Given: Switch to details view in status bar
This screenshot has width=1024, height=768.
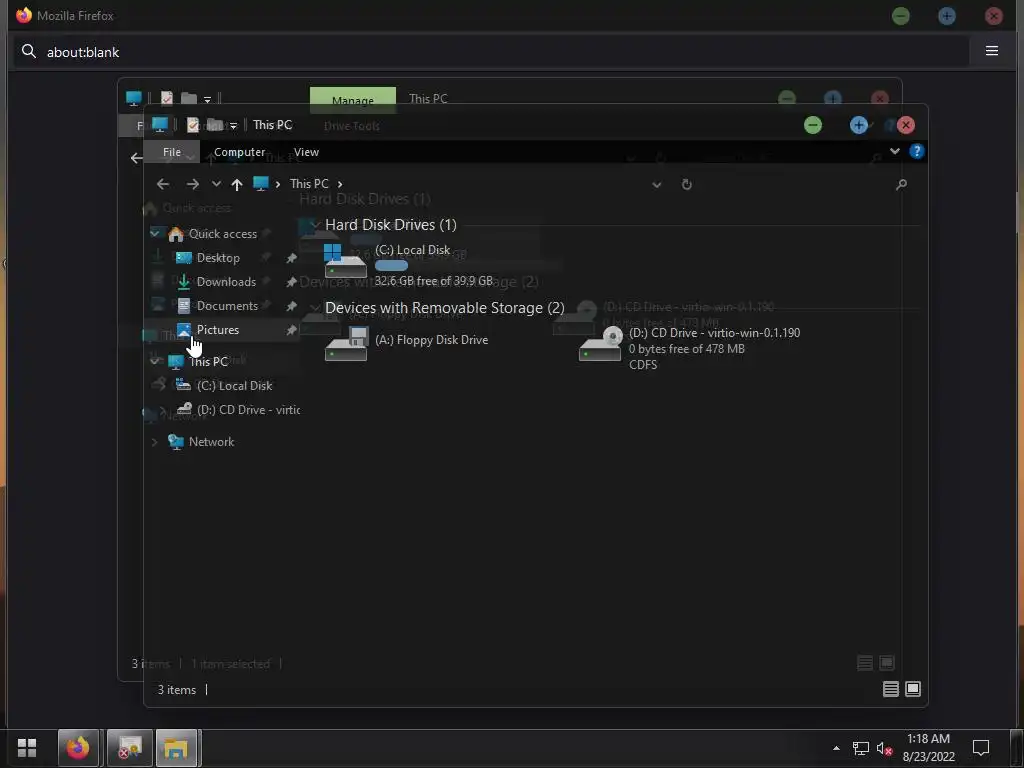Looking at the screenshot, I should pyautogui.click(x=890, y=689).
